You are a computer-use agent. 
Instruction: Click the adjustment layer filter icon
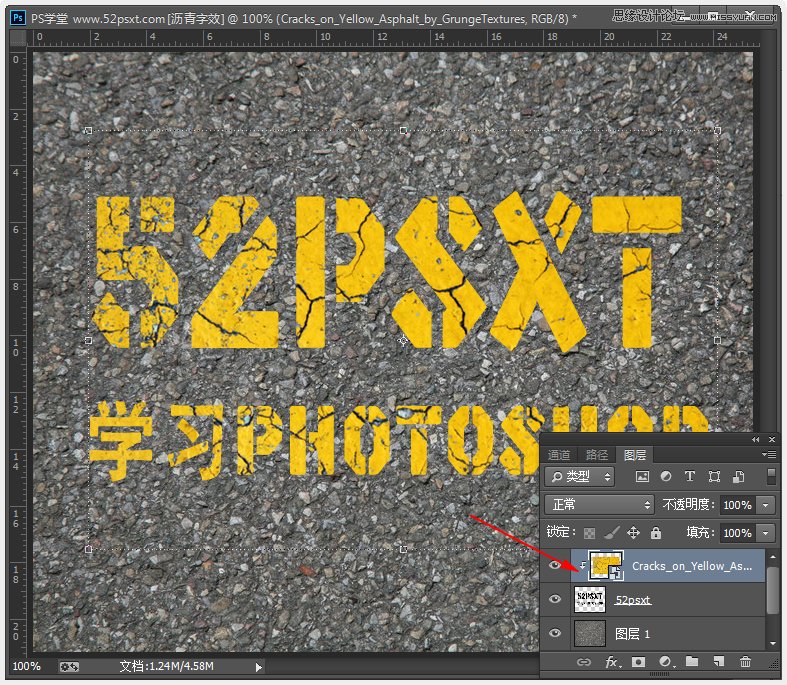pyautogui.click(x=666, y=476)
